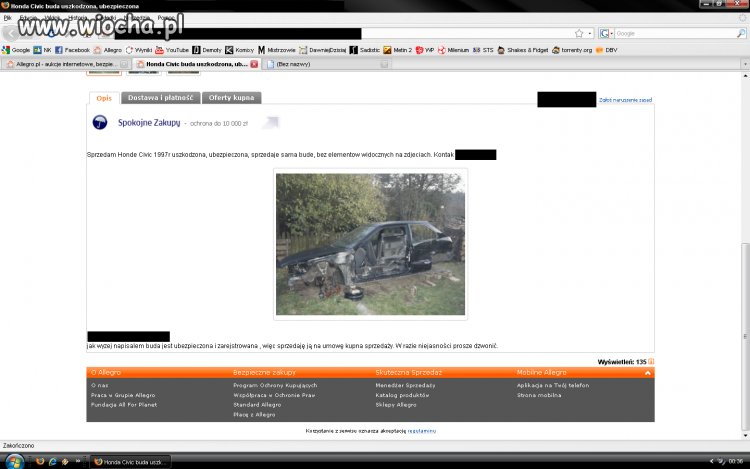Click into the Google search box
This screenshot has width=750, height=469.
pos(675,33)
